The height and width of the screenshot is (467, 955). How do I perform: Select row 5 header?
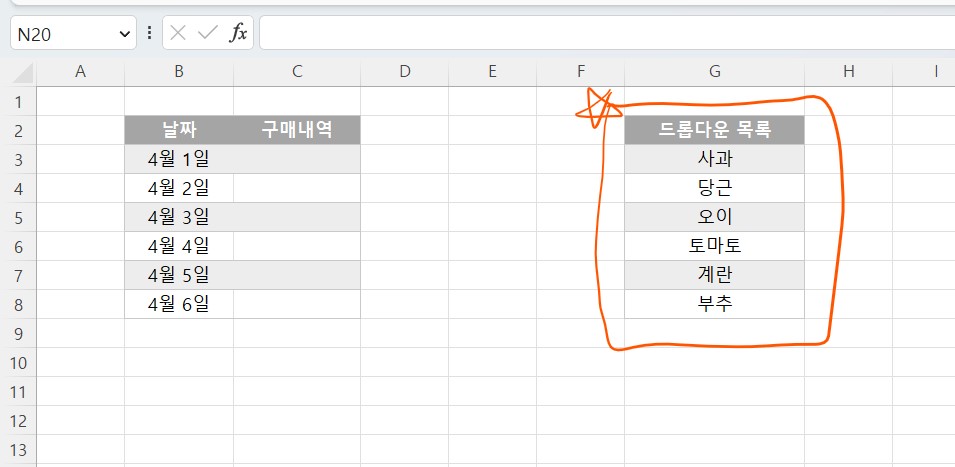[18, 217]
